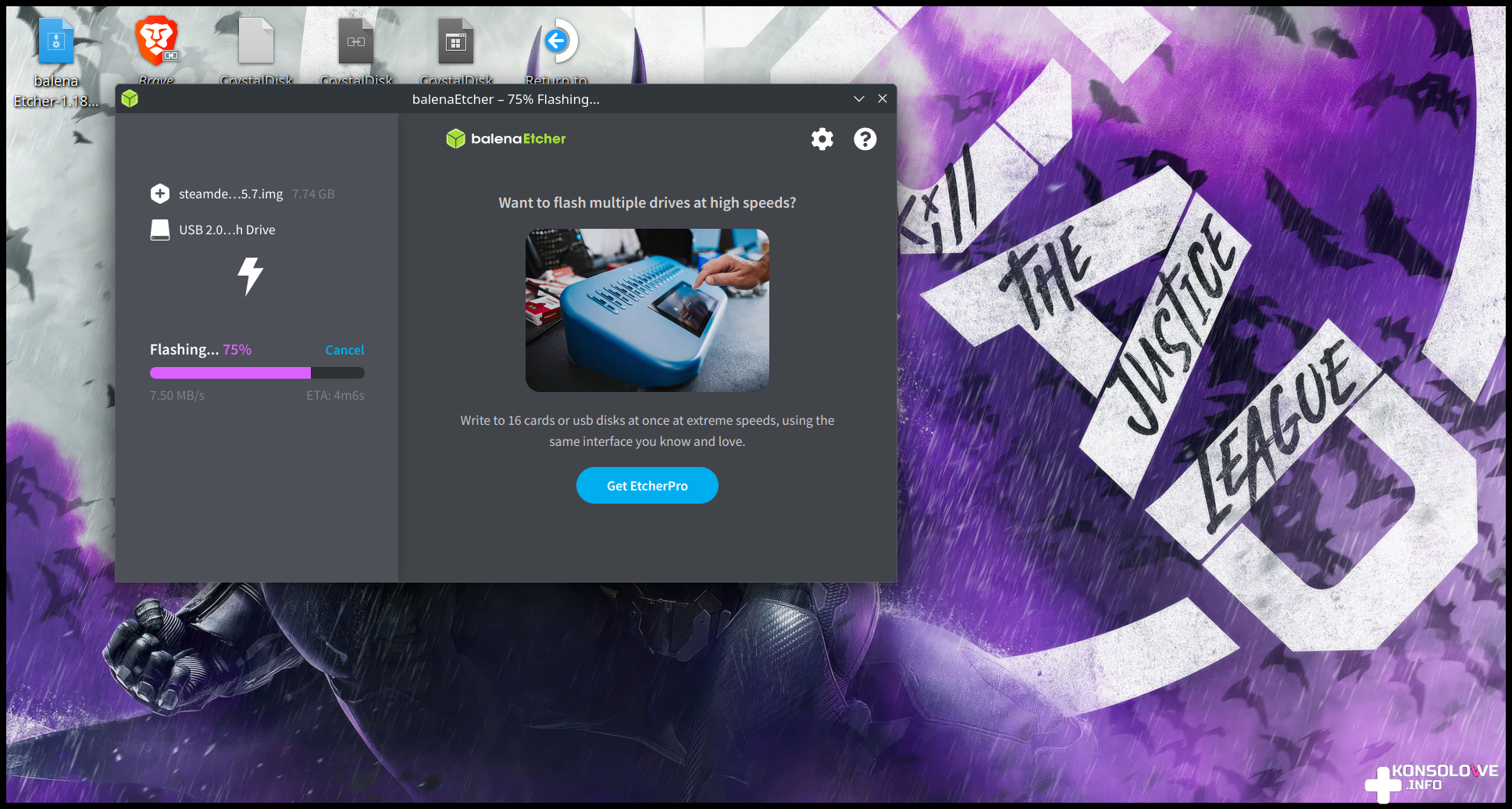Click the lightning bolt flash icon
Viewport: 1512px width, 809px height.
click(250, 276)
